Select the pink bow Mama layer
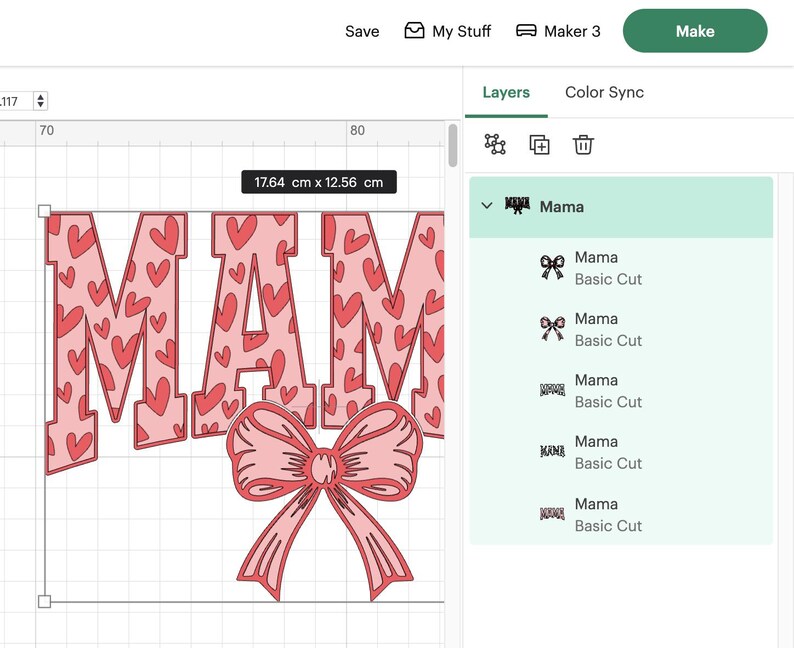Screen dimensions: 794x648 (x=621, y=330)
